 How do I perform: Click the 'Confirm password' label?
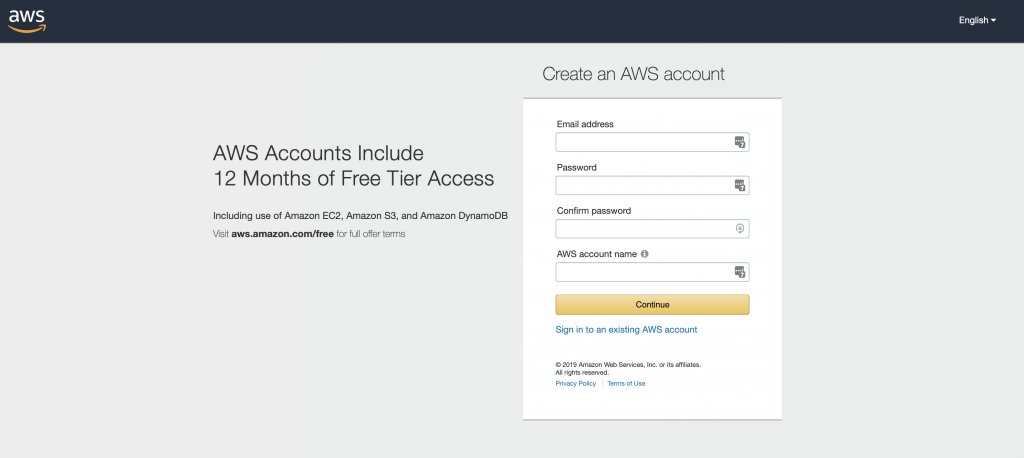(594, 211)
